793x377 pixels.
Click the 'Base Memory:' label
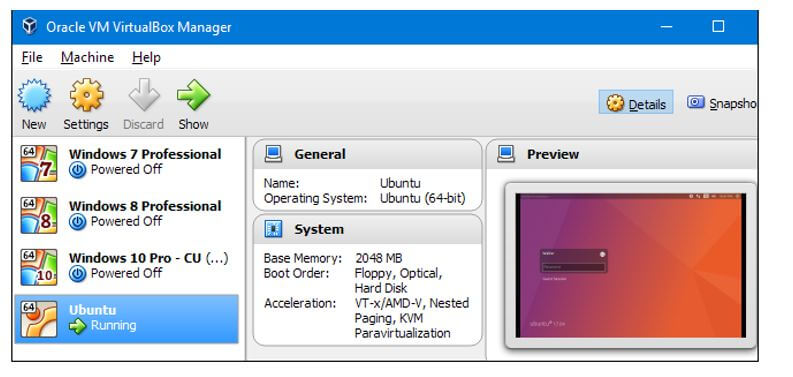[x=302, y=258]
